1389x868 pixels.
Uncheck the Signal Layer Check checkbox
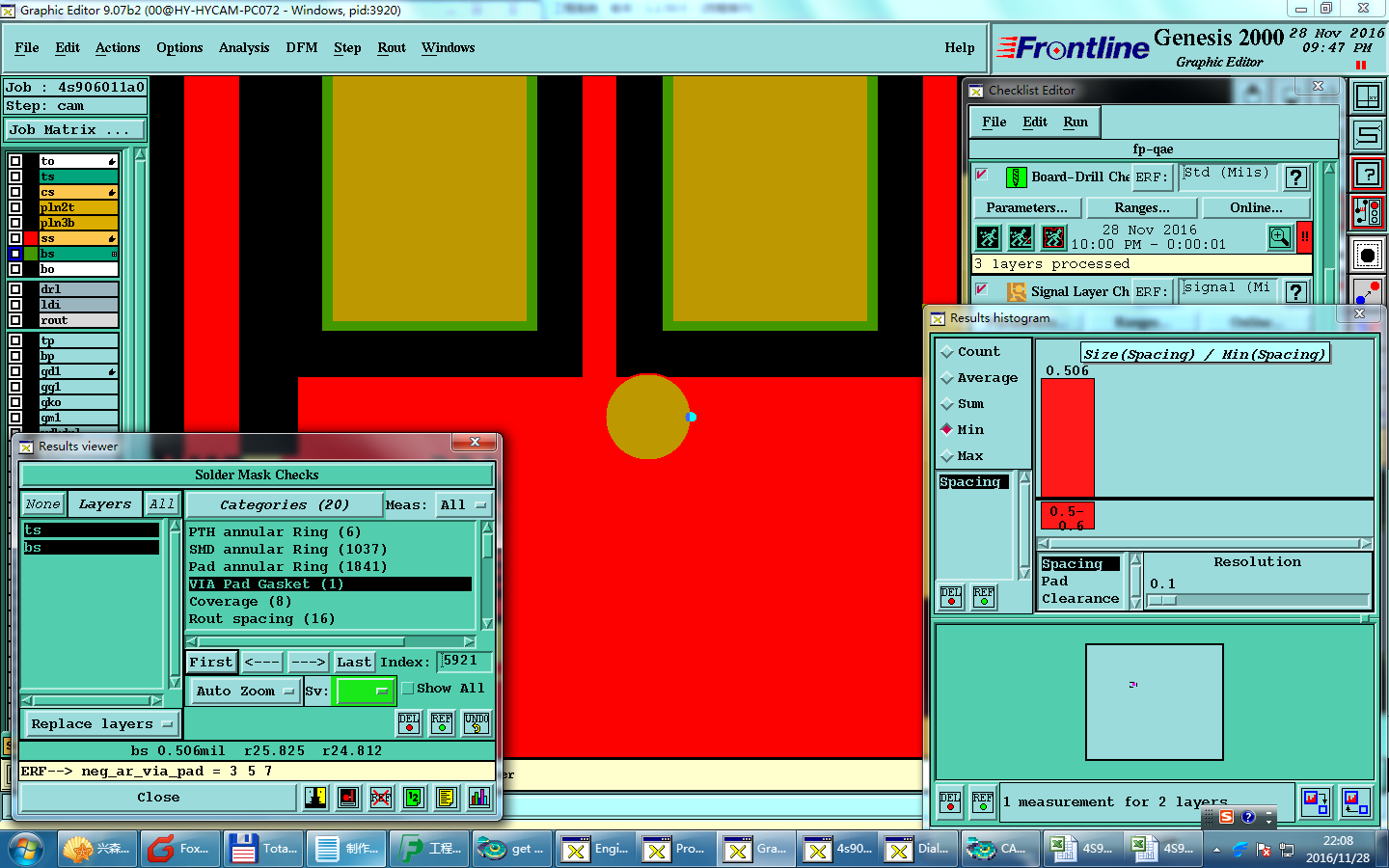(981, 288)
